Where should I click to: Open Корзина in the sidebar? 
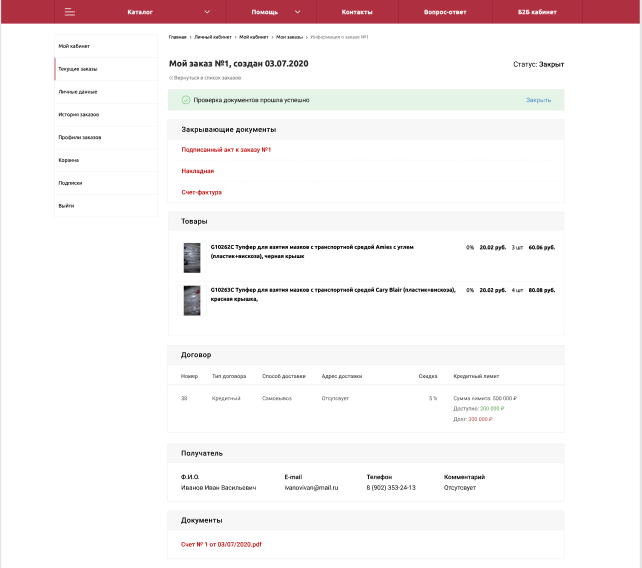(68, 160)
